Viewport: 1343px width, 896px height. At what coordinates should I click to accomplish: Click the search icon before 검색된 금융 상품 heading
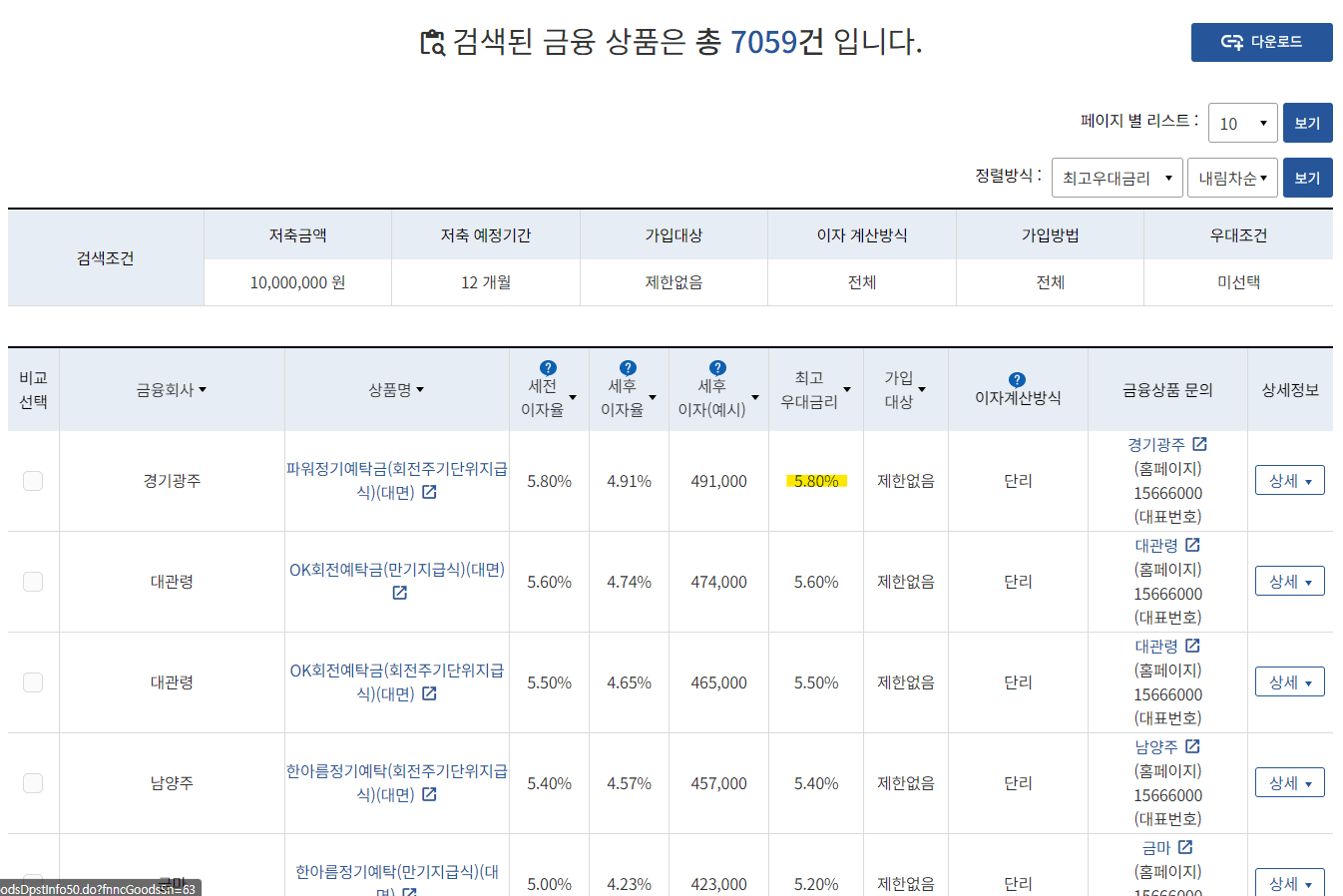point(432,42)
